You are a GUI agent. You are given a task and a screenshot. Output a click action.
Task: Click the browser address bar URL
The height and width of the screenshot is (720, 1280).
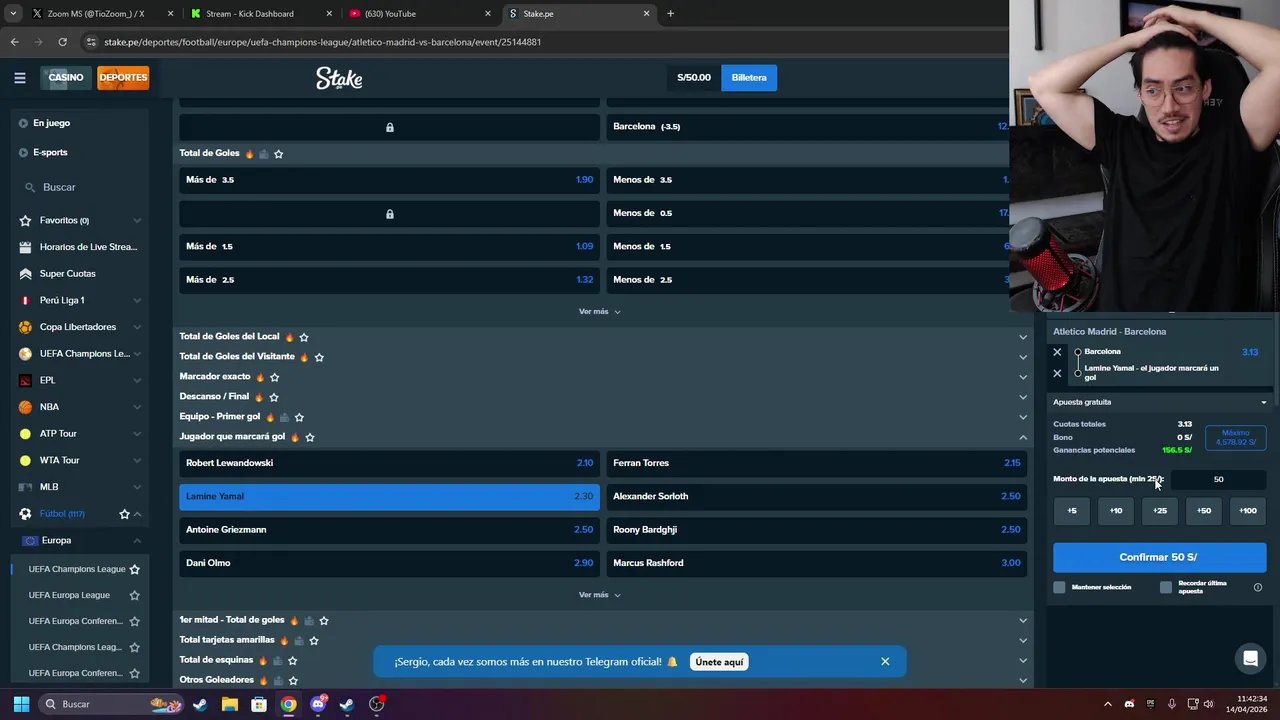tap(322, 42)
